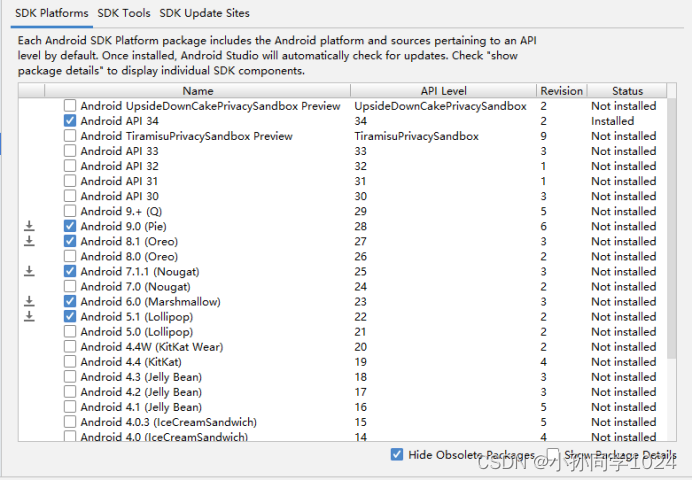This screenshot has width=692, height=481.
Task: Open the SDK Update Sites tab
Action: pos(204,13)
